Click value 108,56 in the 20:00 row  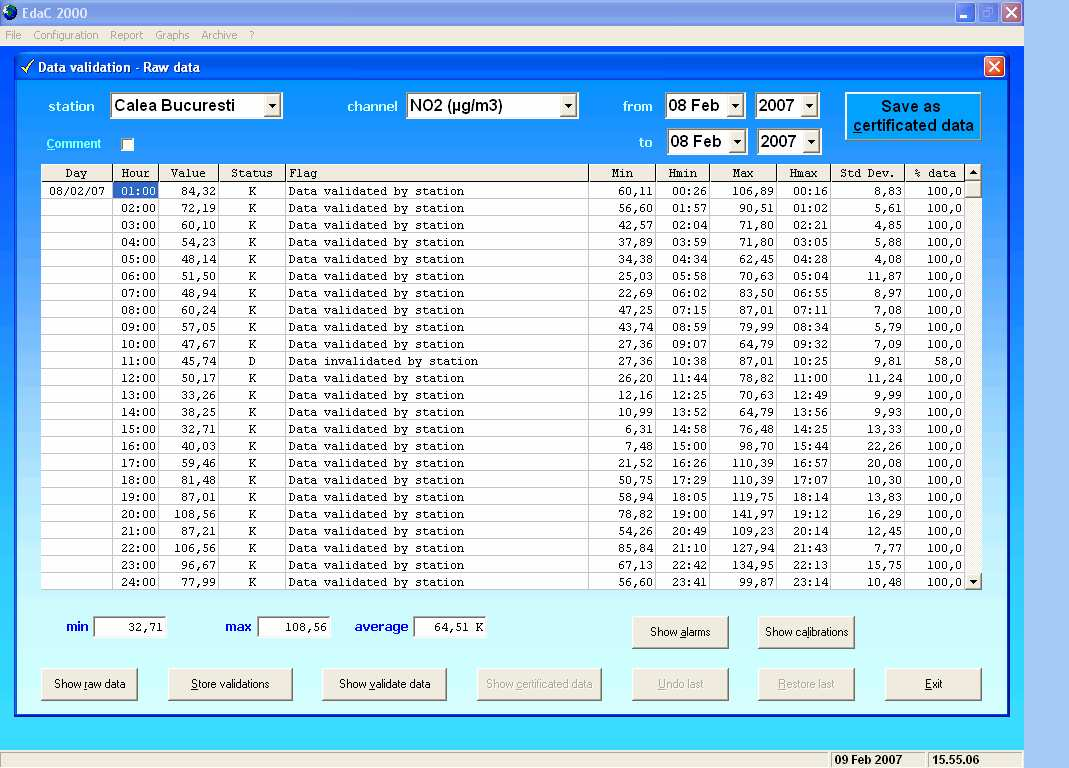click(188, 514)
